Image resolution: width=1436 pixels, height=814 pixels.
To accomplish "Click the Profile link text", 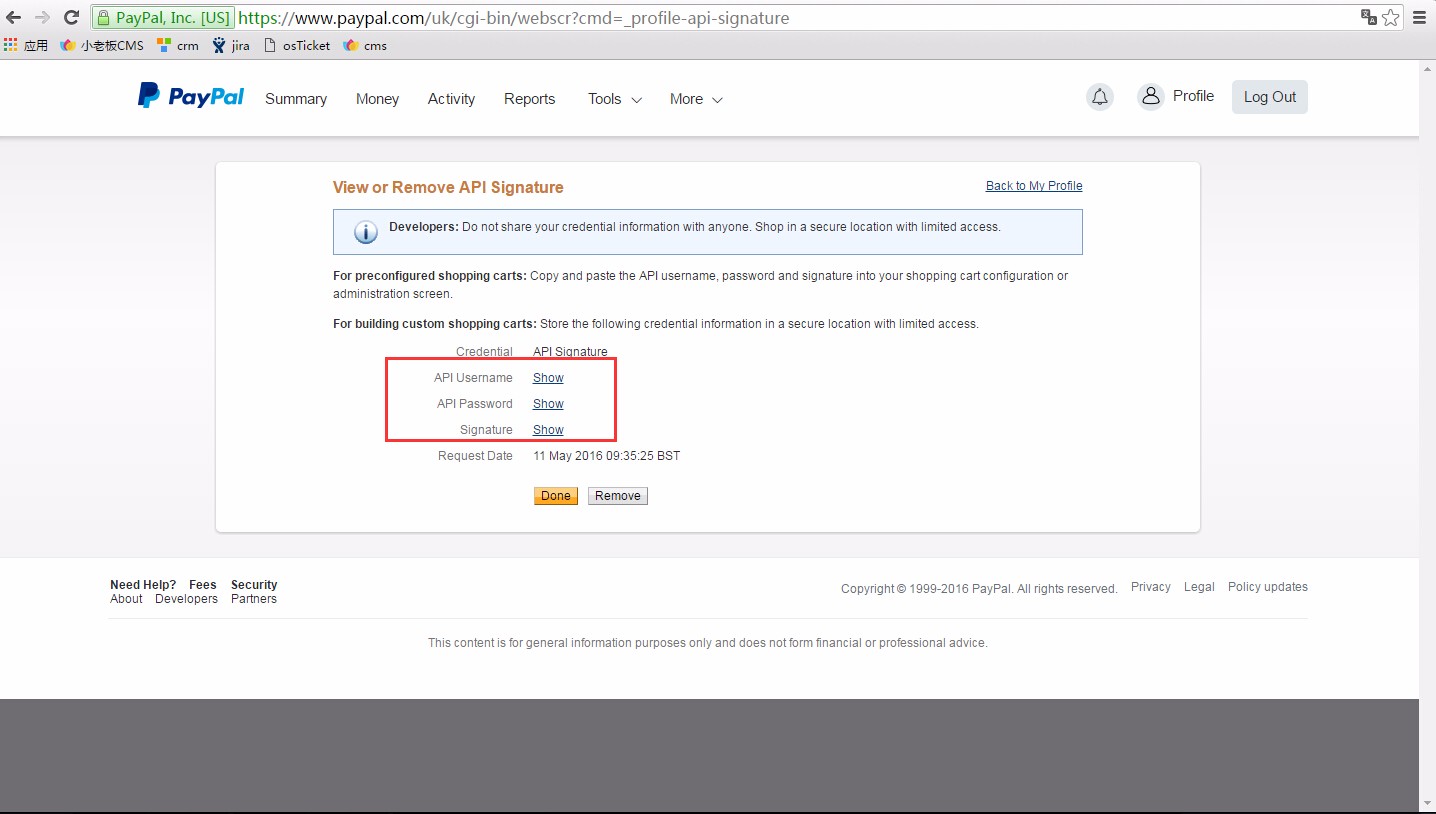I will [x=1193, y=96].
